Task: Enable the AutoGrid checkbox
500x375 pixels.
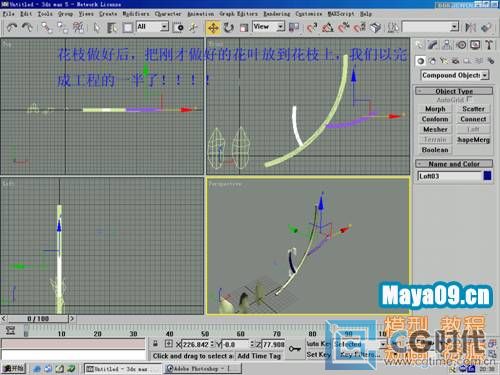Action: pos(469,99)
